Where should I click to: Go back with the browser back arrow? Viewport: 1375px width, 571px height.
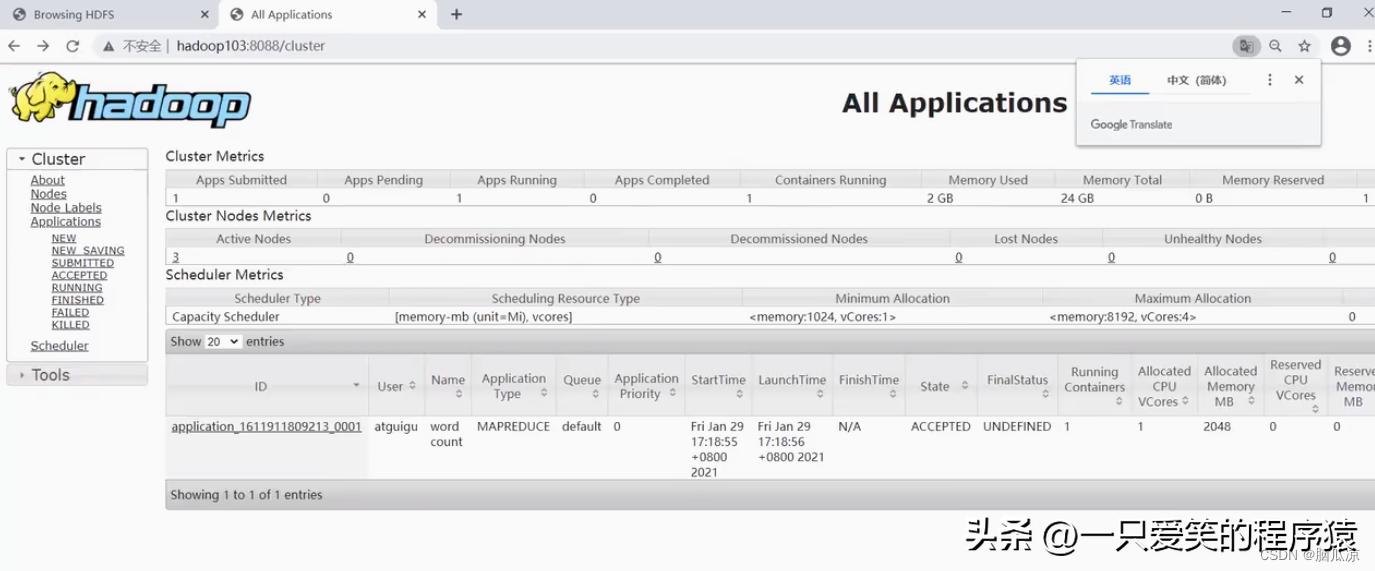pos(14,46)
